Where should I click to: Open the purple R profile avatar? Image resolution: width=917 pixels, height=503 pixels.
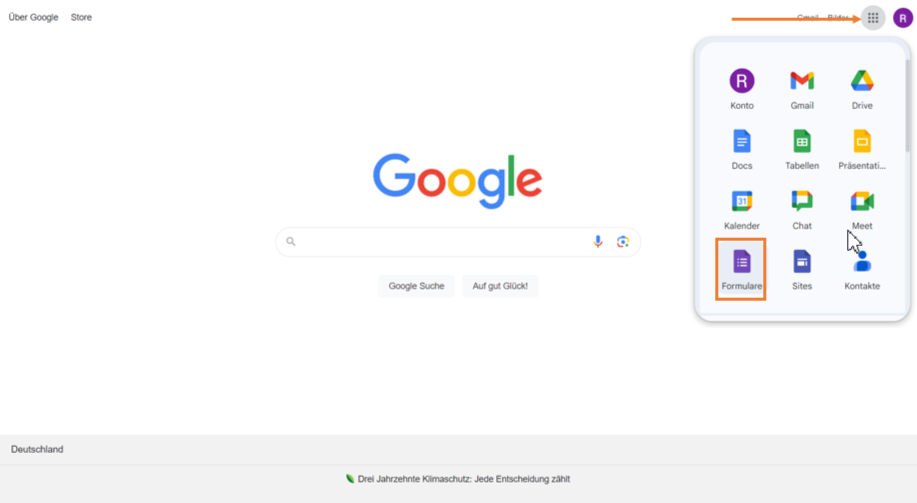903,18
